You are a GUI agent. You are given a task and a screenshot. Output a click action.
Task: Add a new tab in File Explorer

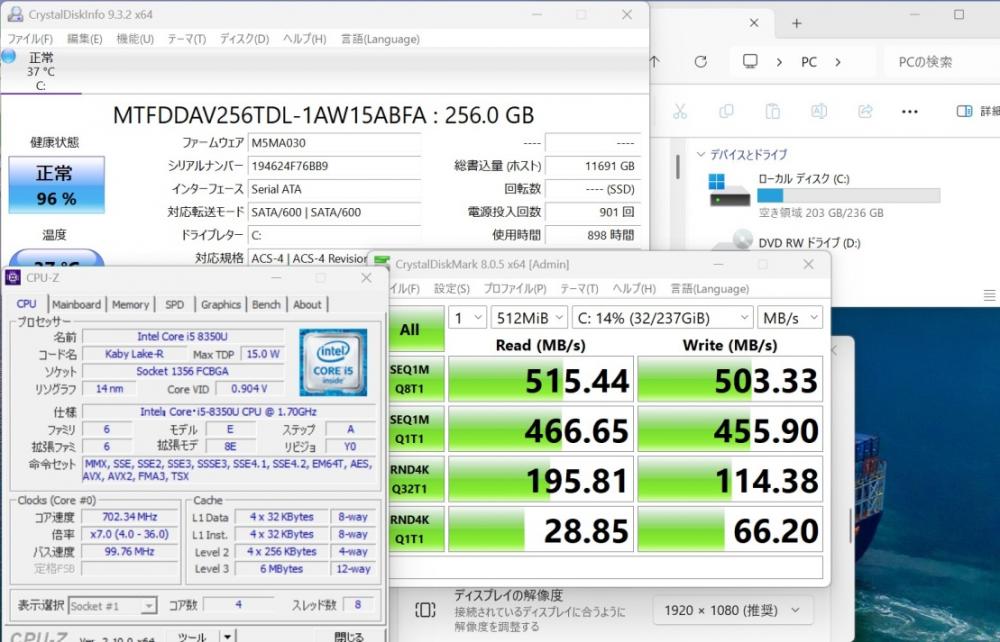click(x=797, y=23)
